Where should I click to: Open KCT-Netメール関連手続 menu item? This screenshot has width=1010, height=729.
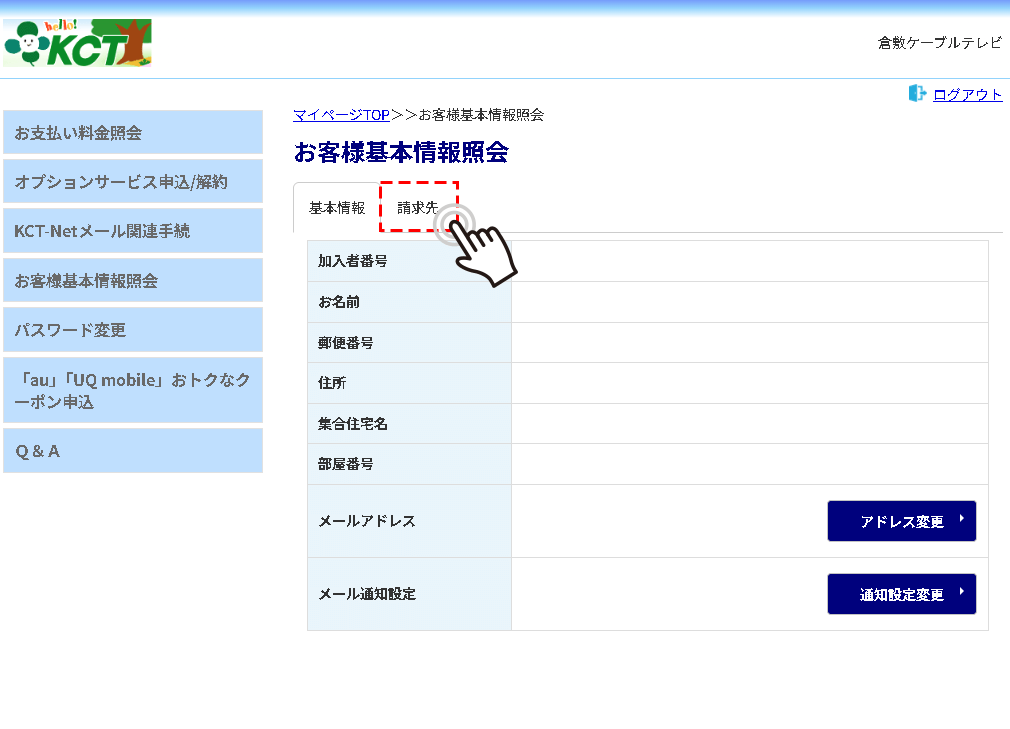click(x=133, y=231)
